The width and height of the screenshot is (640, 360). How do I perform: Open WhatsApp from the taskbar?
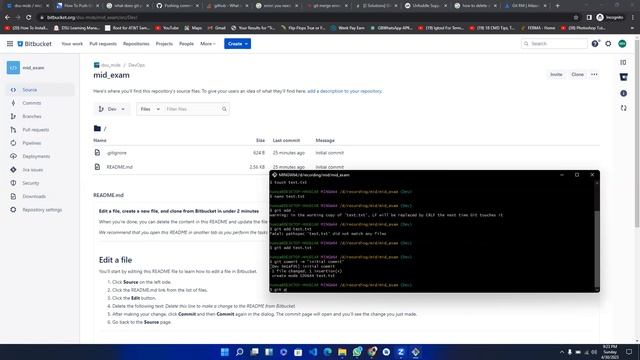click(357, 352)
